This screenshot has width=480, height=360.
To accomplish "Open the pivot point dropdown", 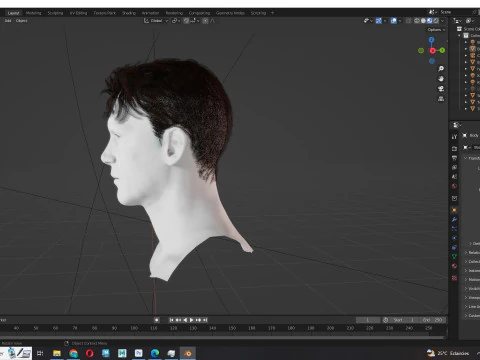I will point(176,21).
